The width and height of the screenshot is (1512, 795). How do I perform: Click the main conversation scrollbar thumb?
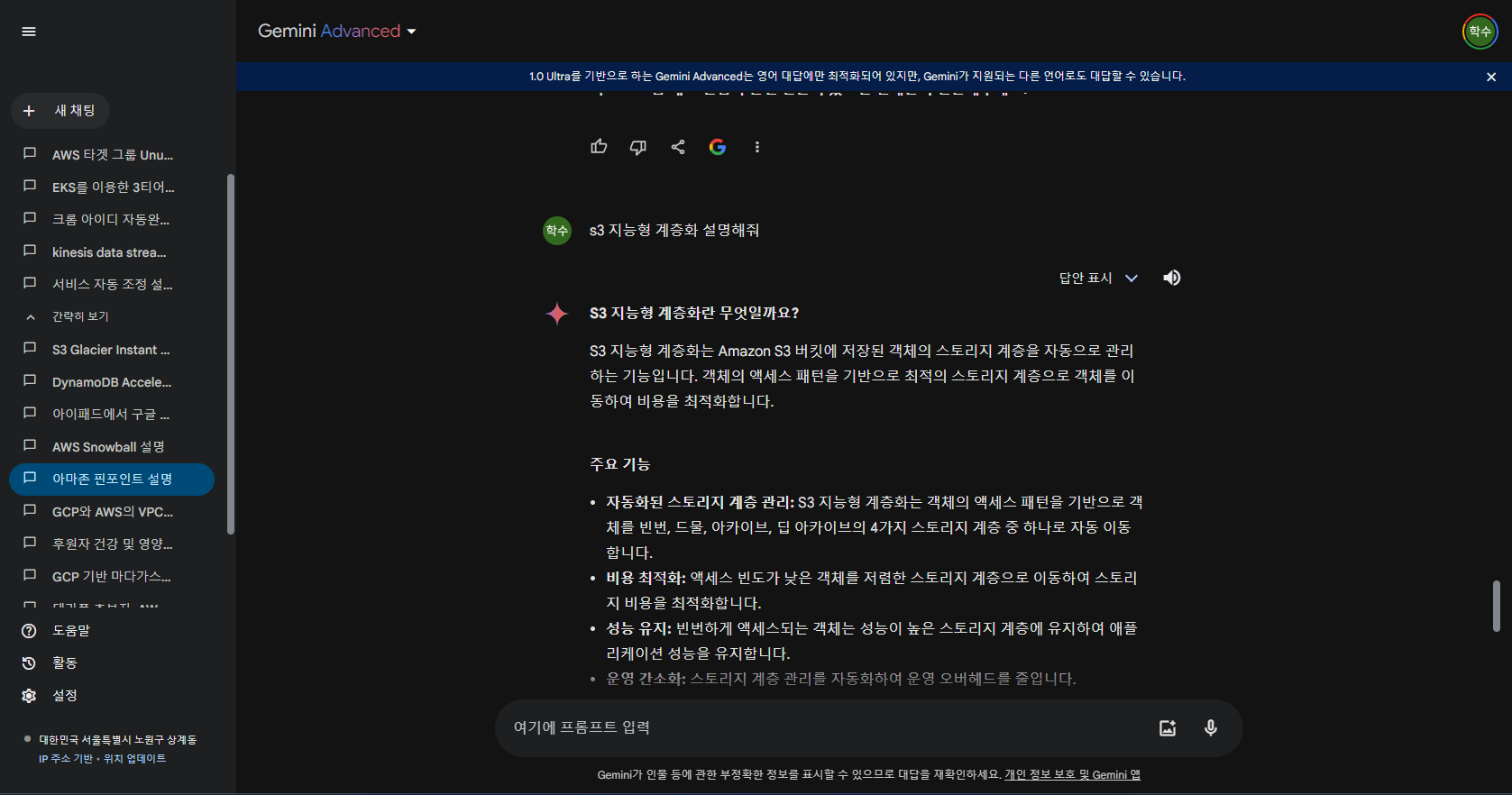tap(1496, 606)
